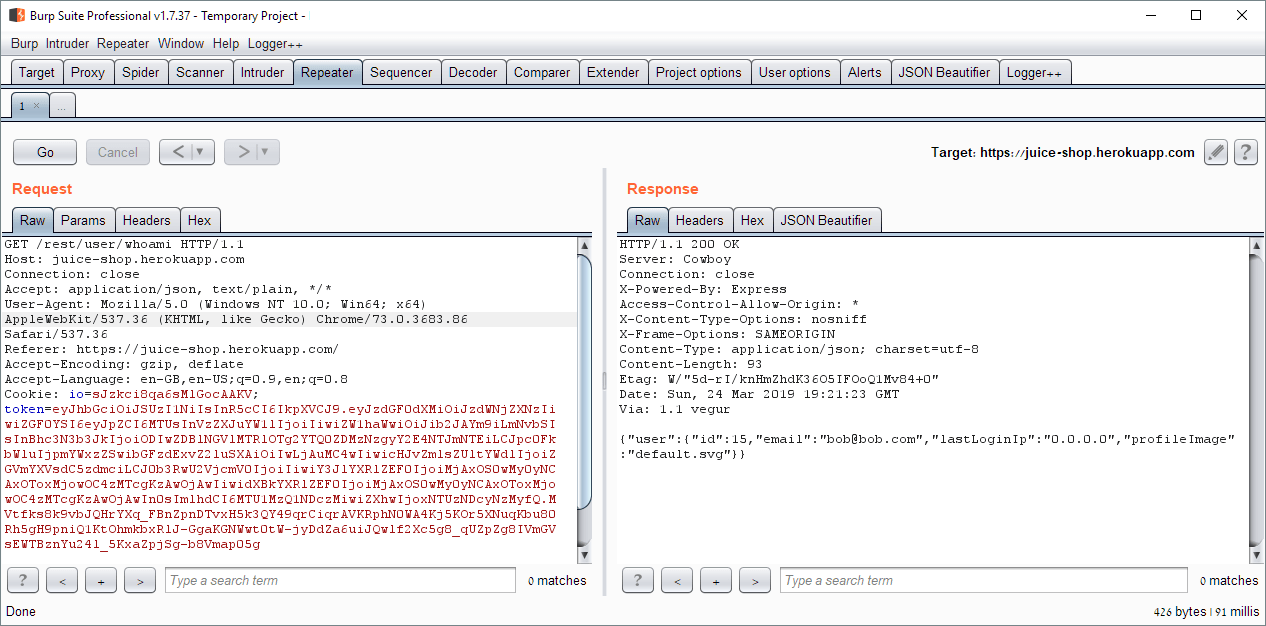Go to next response search match
This screenshot has width=1266, height=626.
pyautogui.click(x=755, y=580)
